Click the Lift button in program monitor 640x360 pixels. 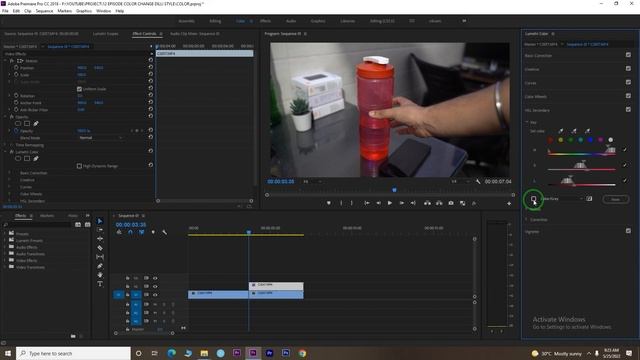(x=427, y=203)
